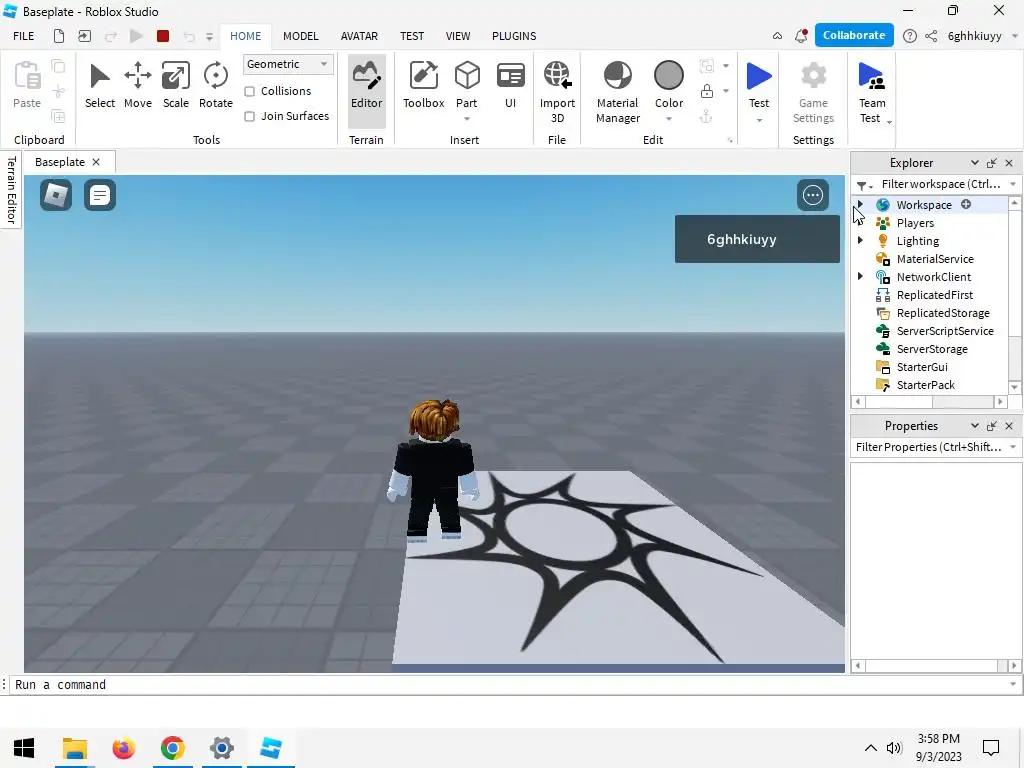Viewport: 1024px width, 768px height.
Task: Open the Terrain Editor side panel tab
Action: (x=11, y=190)
